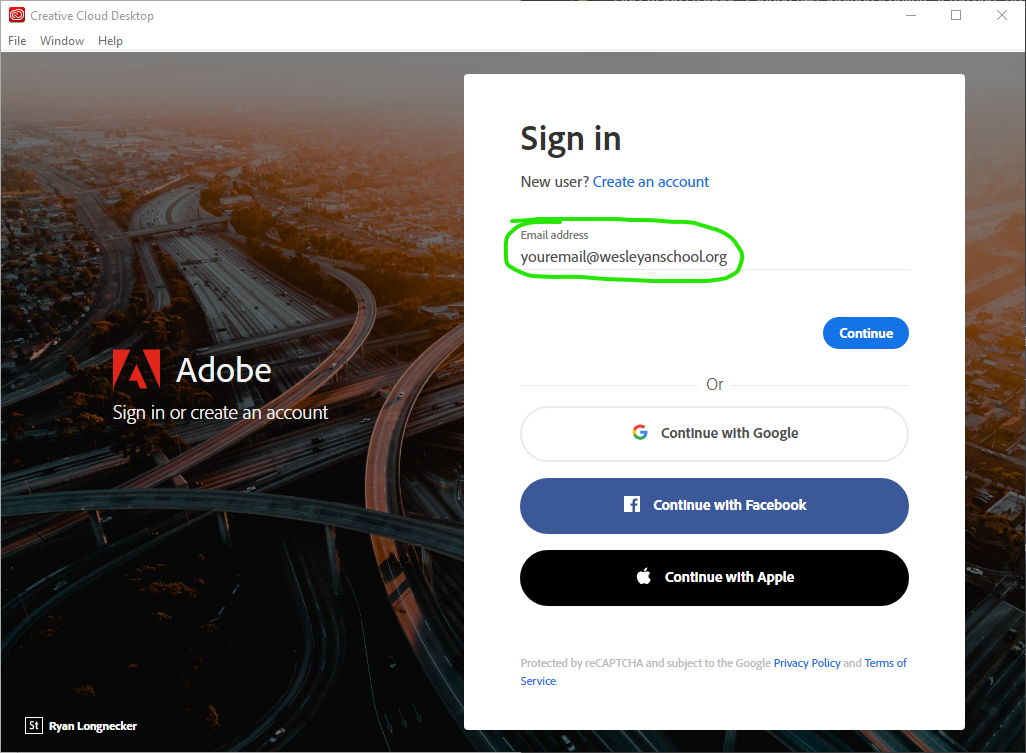Click the minimize window icon
This screenshot has width=1026, height=753.
tap(910, 15)
